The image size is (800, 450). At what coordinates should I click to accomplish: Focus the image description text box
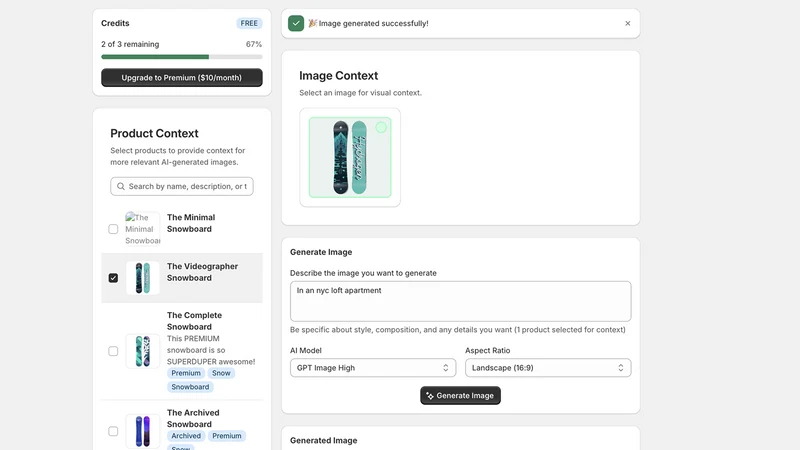tap(460, 301)
